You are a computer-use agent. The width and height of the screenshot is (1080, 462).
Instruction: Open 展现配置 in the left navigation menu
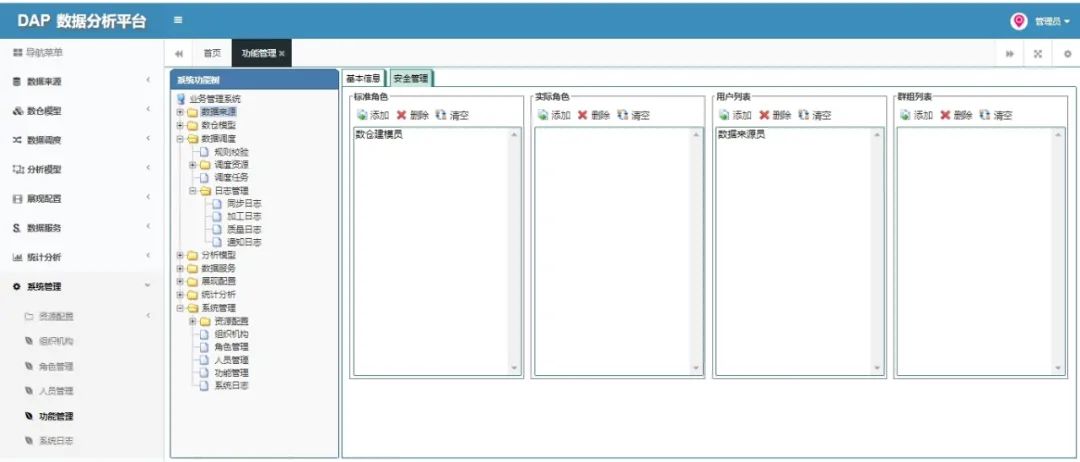(x=82, y=198)
